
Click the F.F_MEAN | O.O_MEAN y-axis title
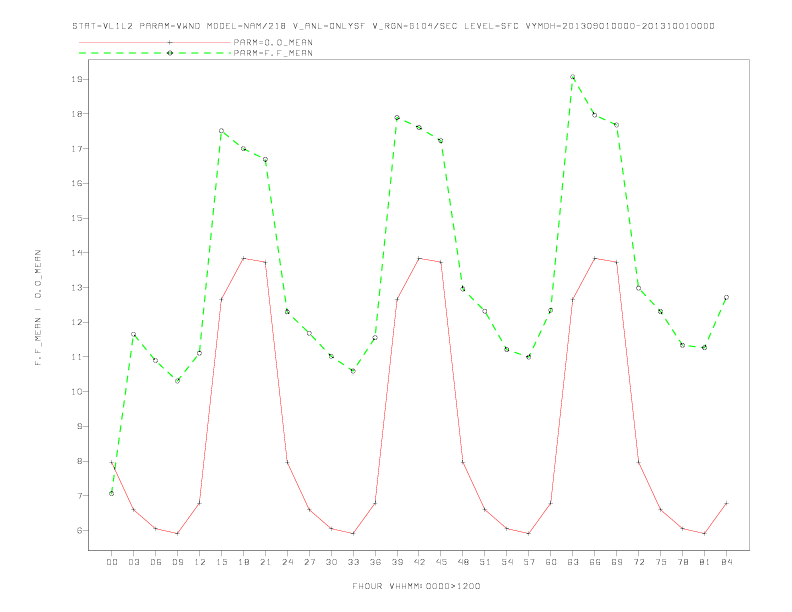[38, 308]
